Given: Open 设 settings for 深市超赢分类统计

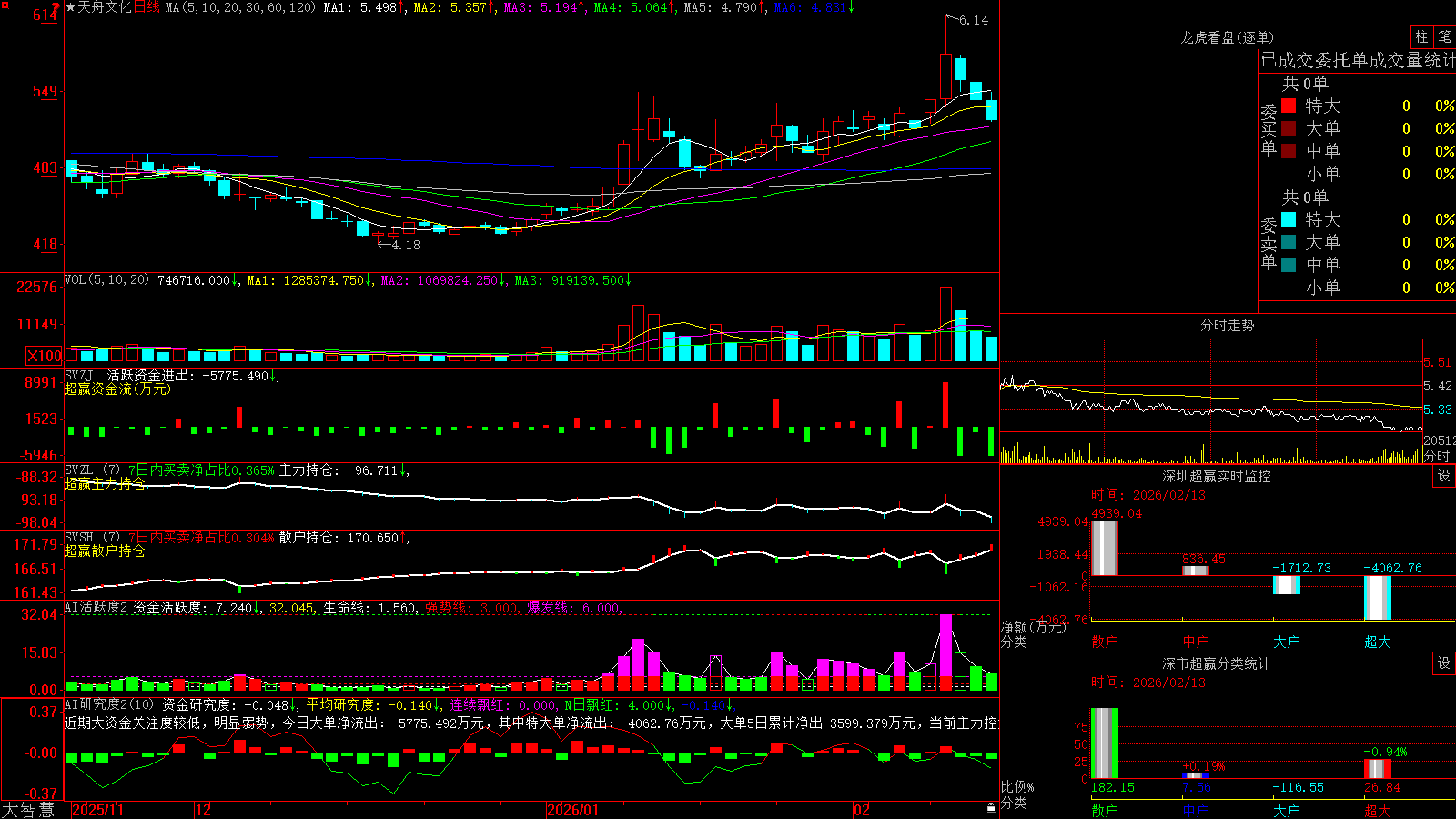Looking at the screenshot, I should [x=1444, y=663].
